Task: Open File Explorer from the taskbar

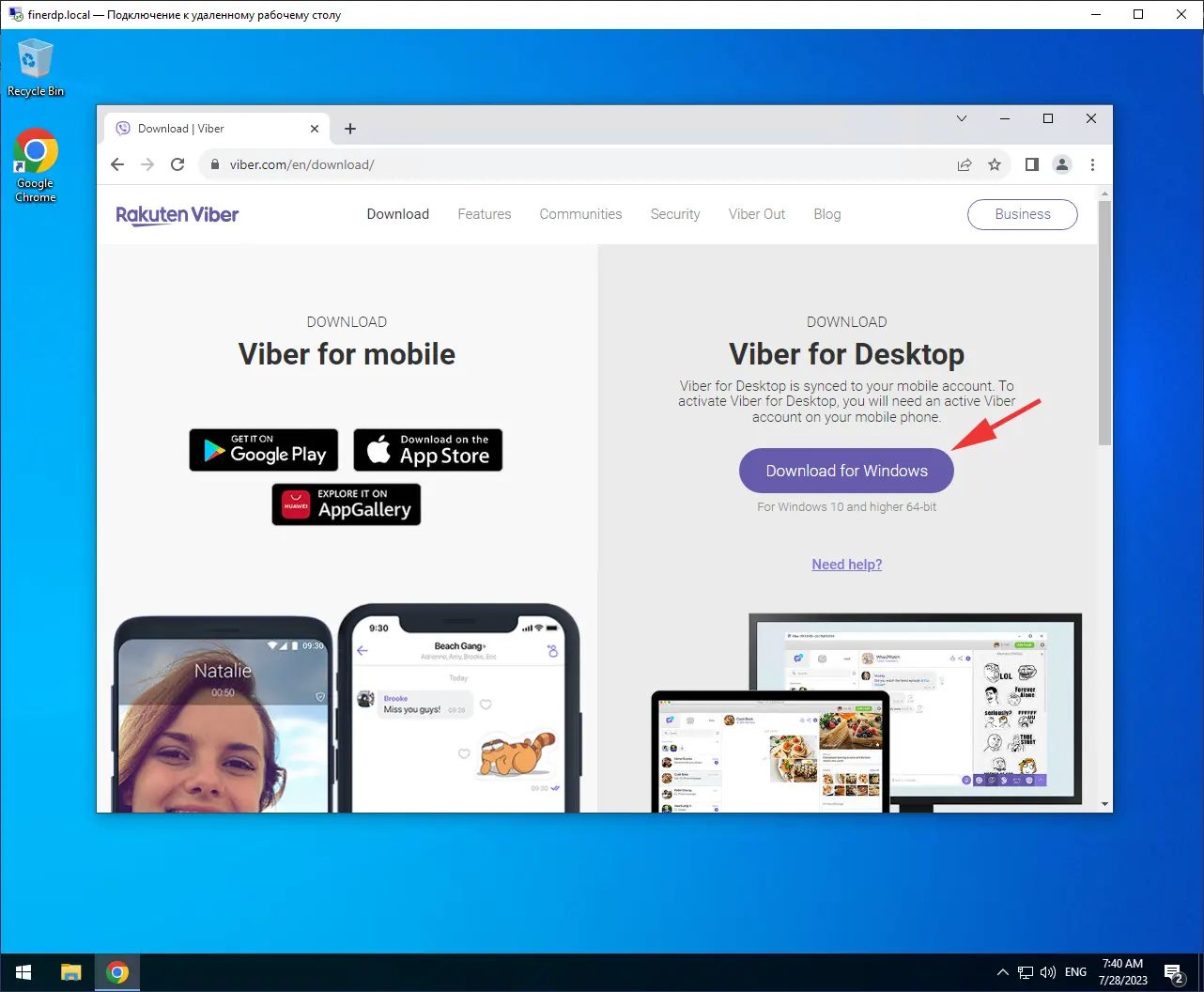Action: 70,971
